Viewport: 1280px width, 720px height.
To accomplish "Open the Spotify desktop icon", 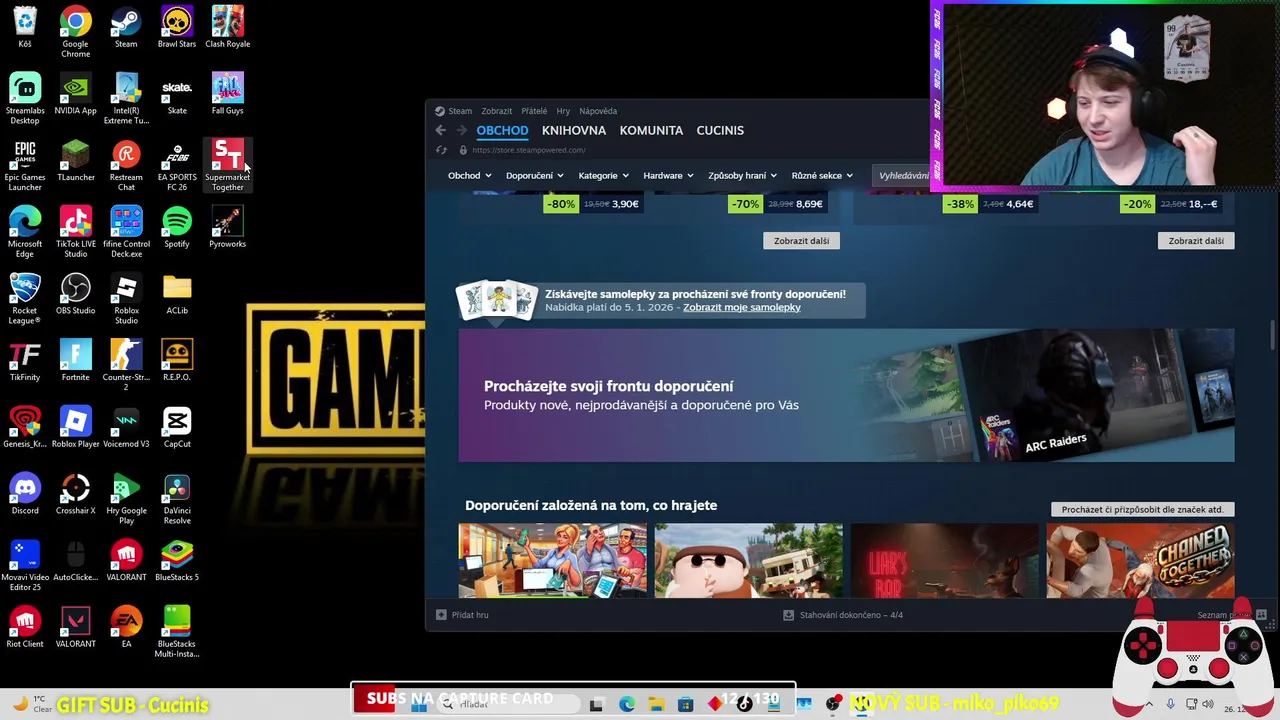I will pyautogui.click(x=177, y=228).
